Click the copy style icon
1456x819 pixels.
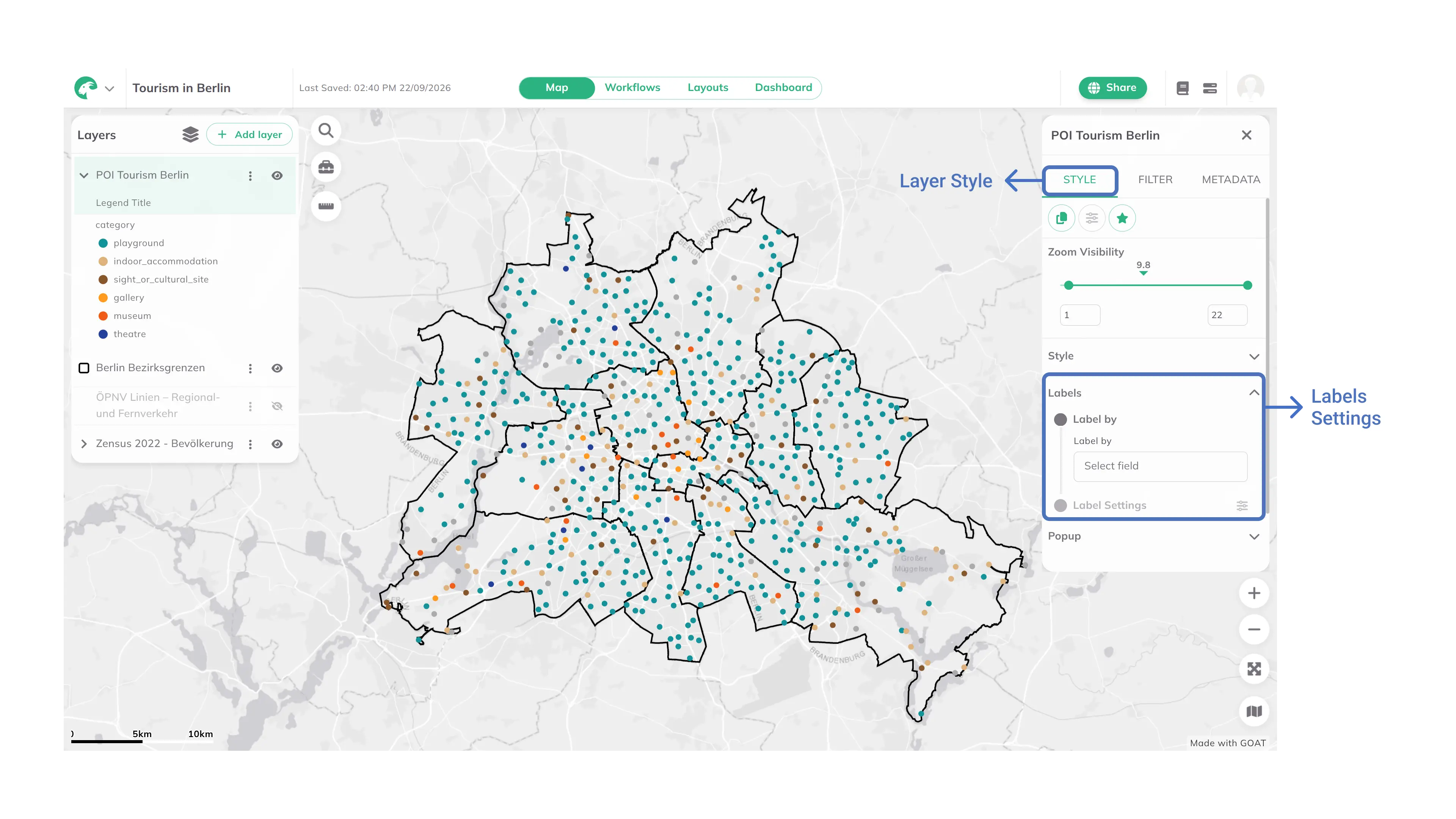coord(1062,218)
